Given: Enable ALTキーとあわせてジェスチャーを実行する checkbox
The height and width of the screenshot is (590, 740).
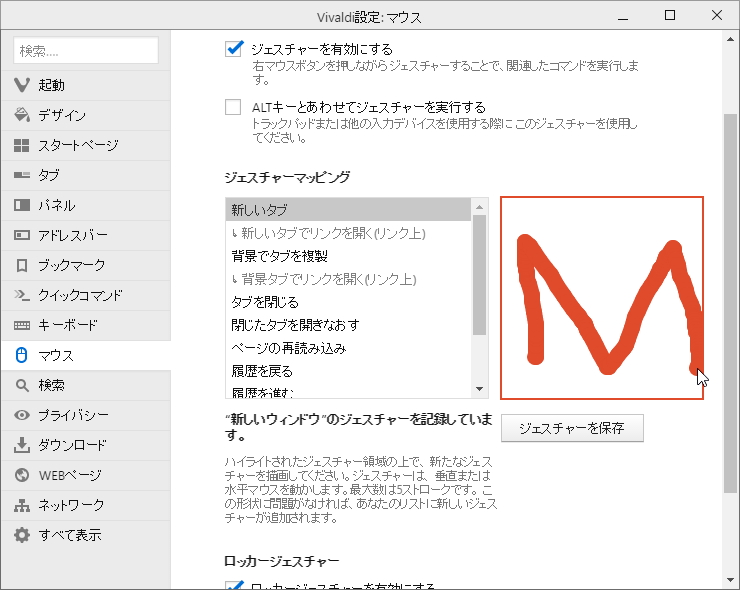Looking at the screenshot, I should (233, 107).
